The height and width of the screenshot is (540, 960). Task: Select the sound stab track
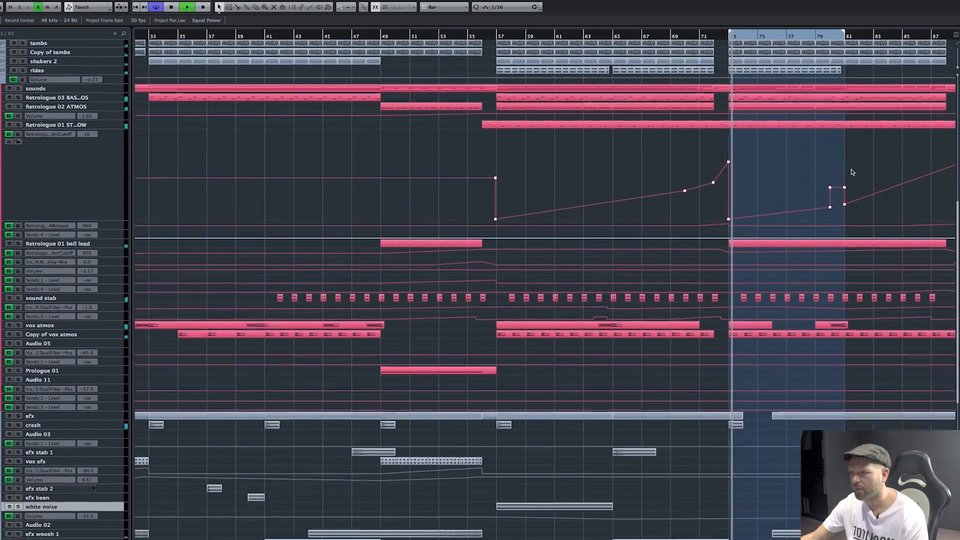[x=40, y=298]
